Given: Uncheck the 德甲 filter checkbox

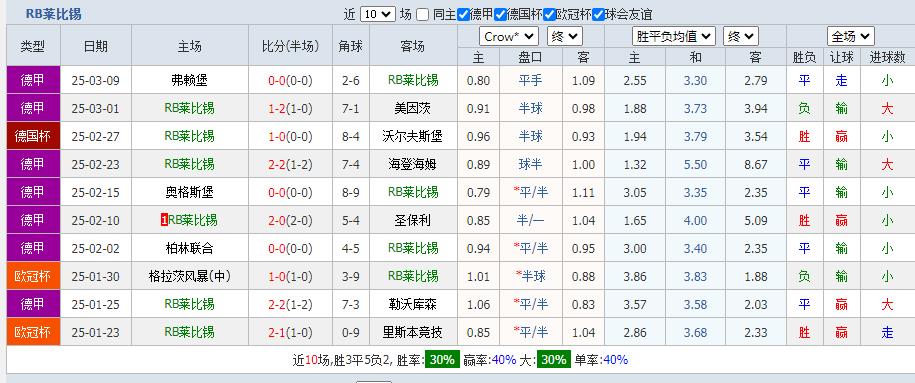Looking at the screenshot, I should point(463,15).
